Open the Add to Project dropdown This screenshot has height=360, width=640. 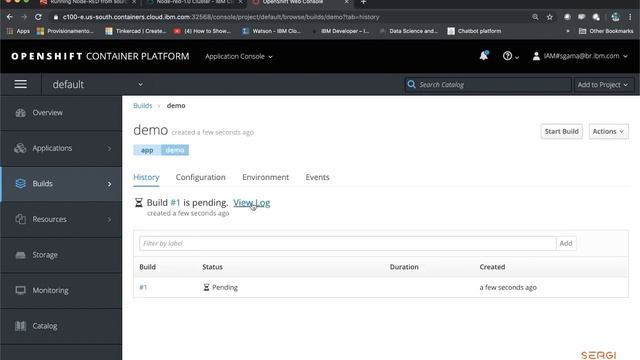pyautogui.click(x=602, y=84)
